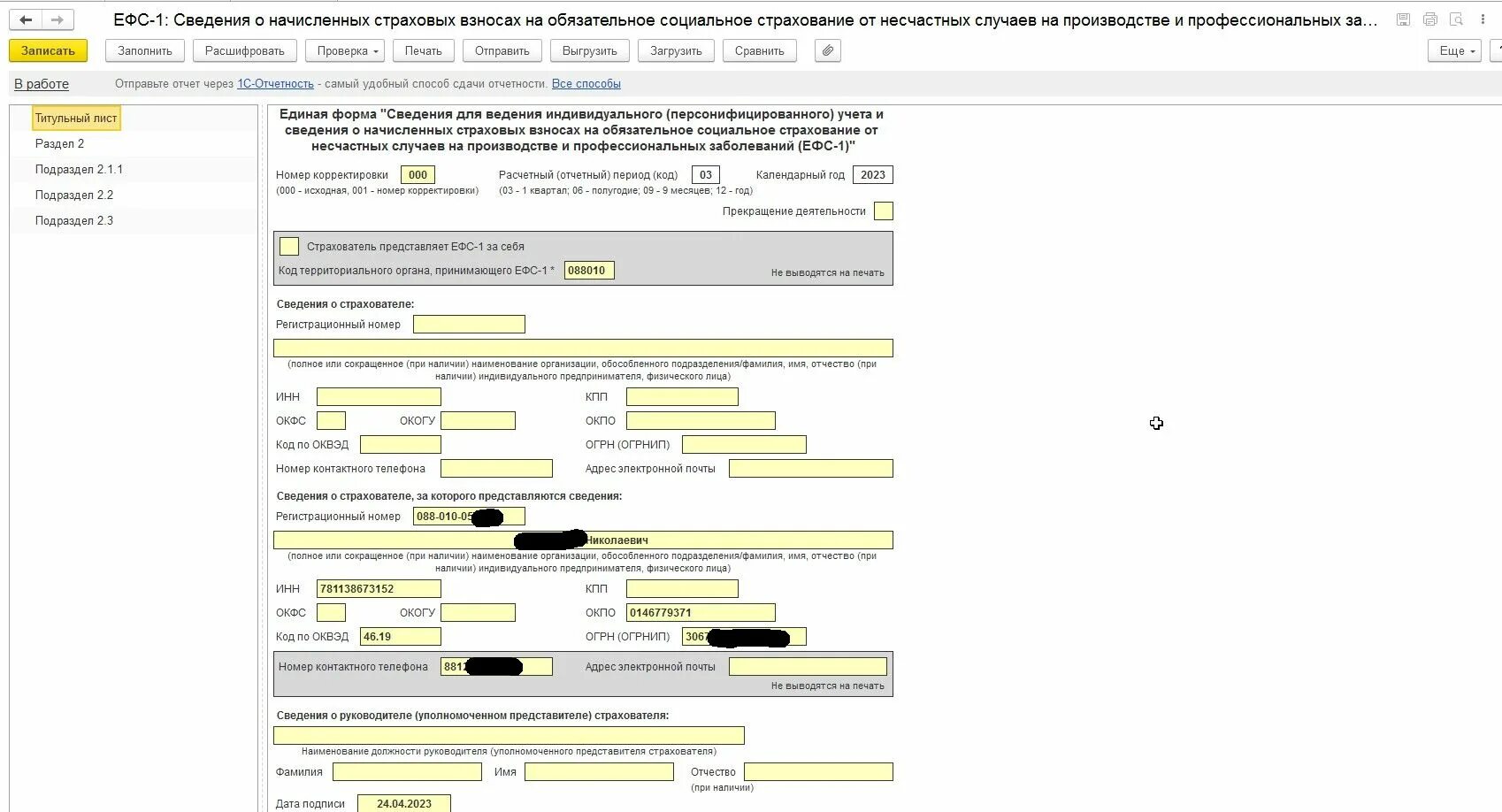Click the Выгрузить button
1502x812 pixels.
click(x=590, y=51)
